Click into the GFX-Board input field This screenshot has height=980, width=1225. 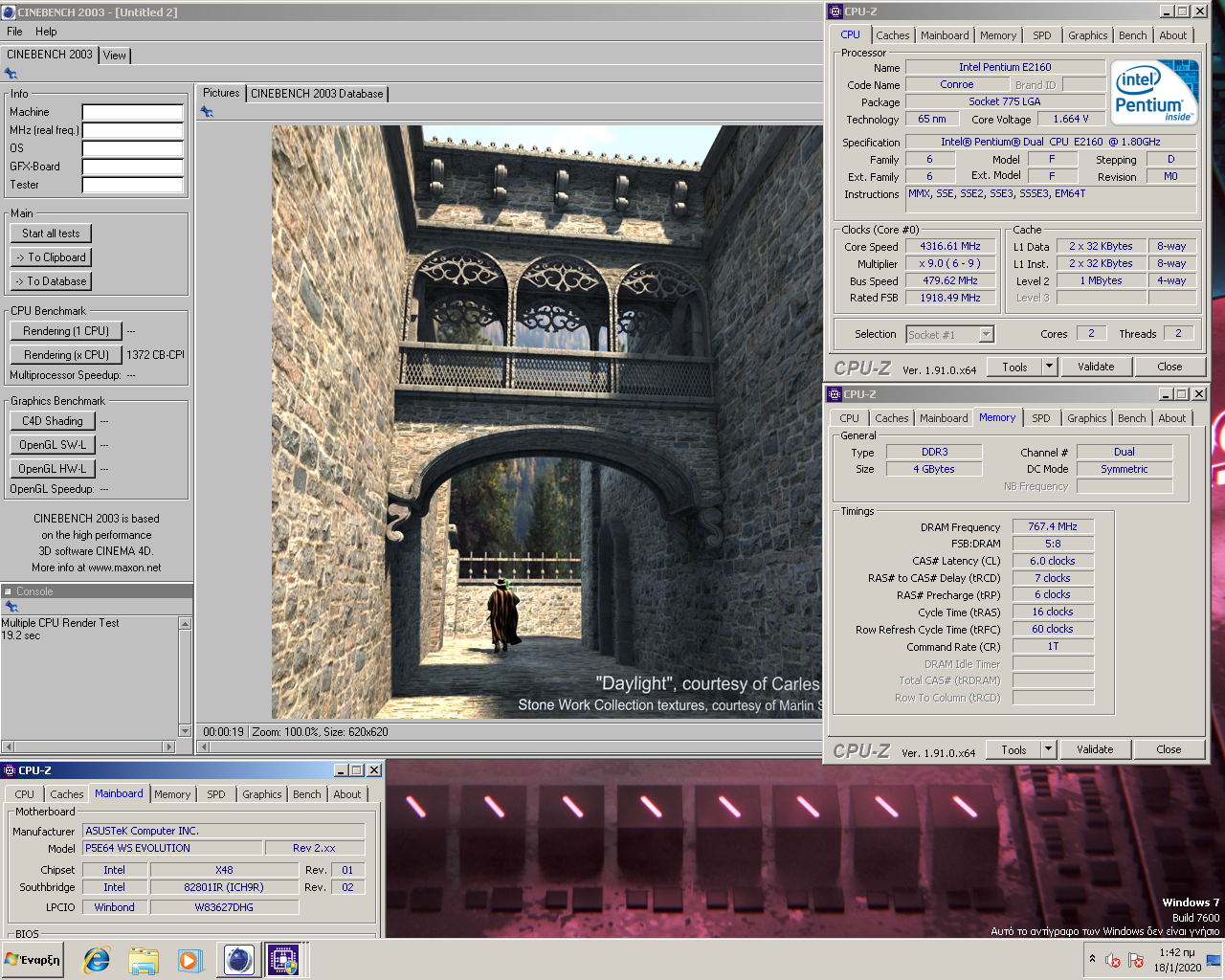133,167
